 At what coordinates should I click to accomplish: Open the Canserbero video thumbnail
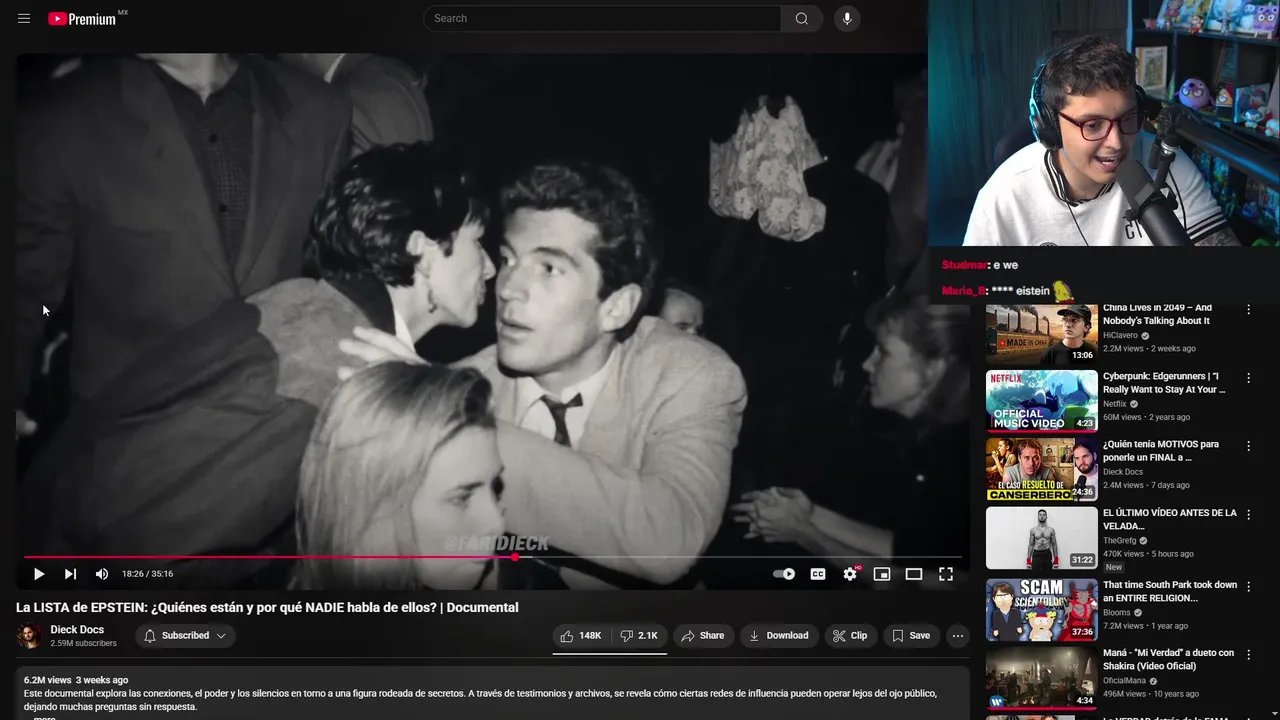[x=1041, y=469]
